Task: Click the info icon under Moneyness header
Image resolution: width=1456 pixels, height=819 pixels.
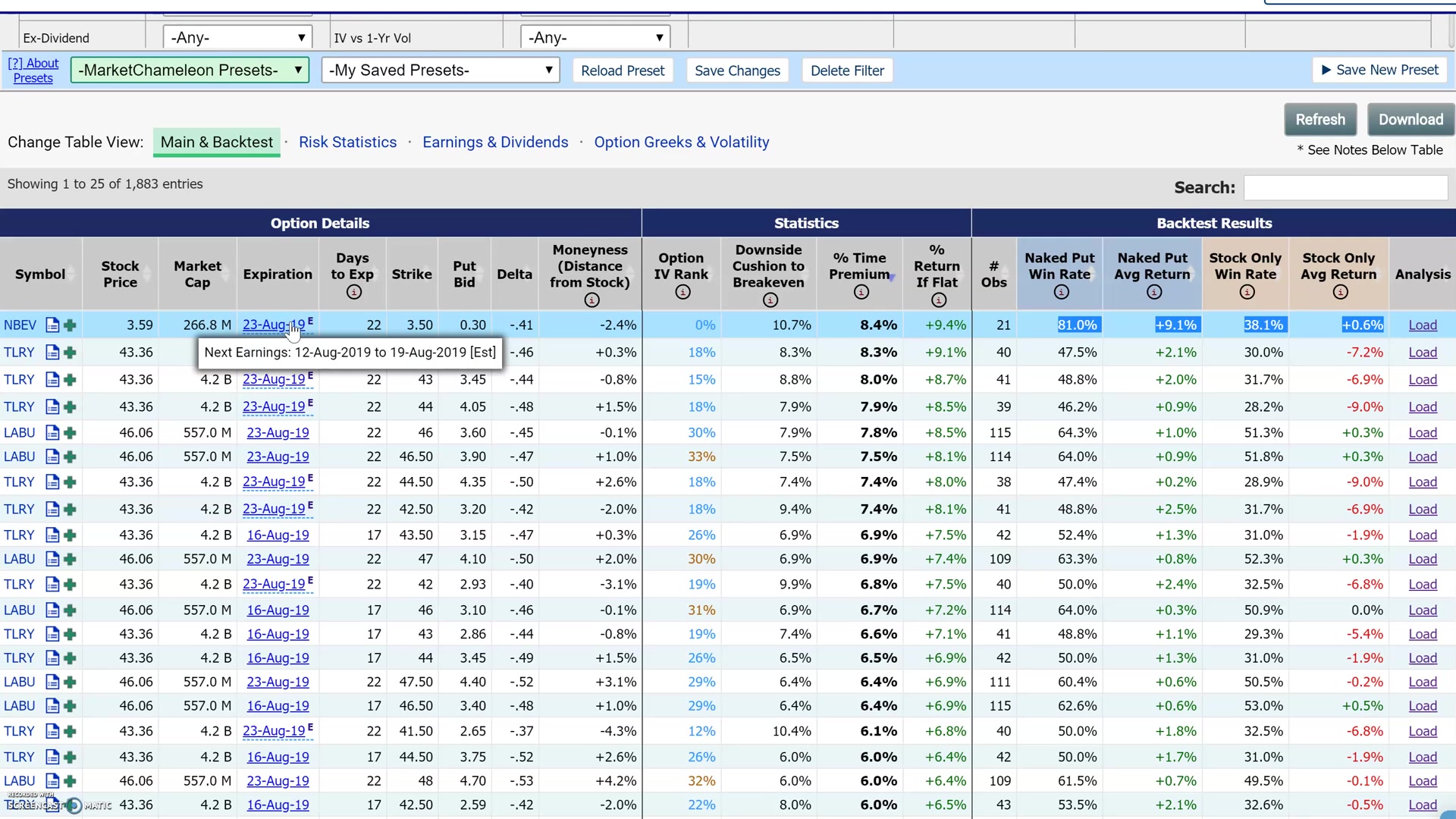Action: (592, 300)
